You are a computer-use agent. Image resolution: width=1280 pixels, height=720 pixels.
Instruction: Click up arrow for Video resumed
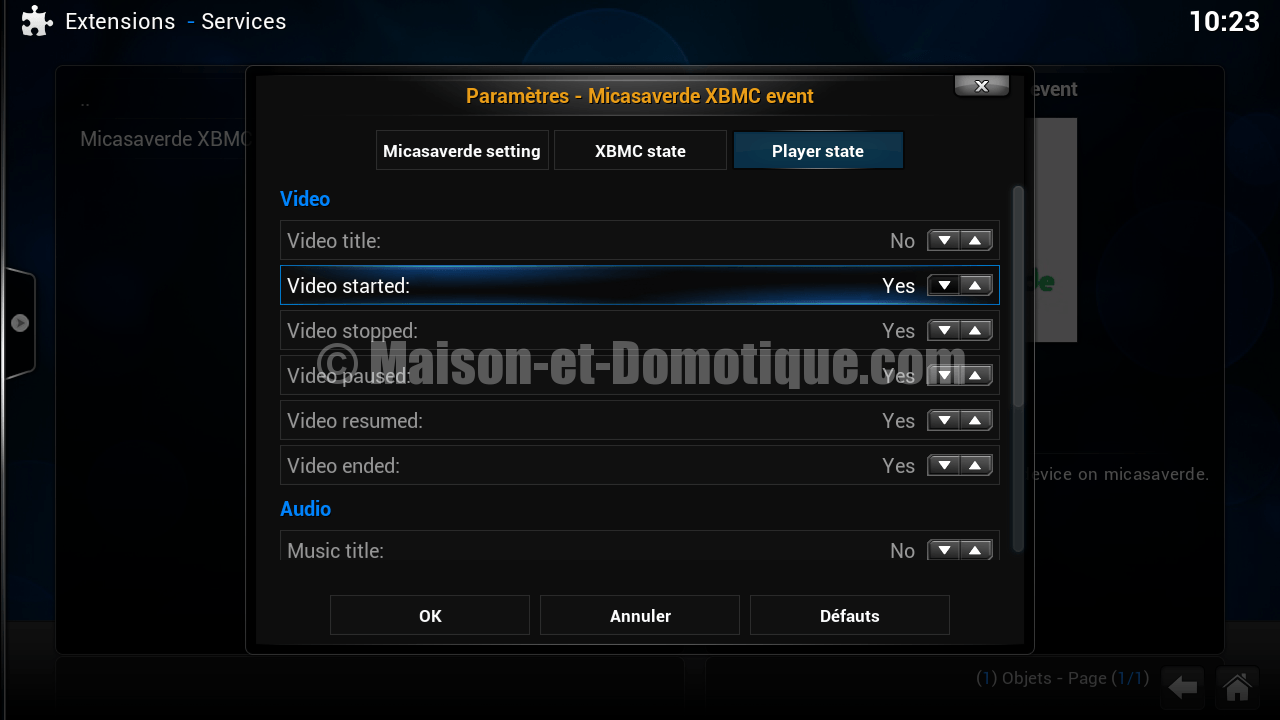pyautogui.click(x=976, y=420)
